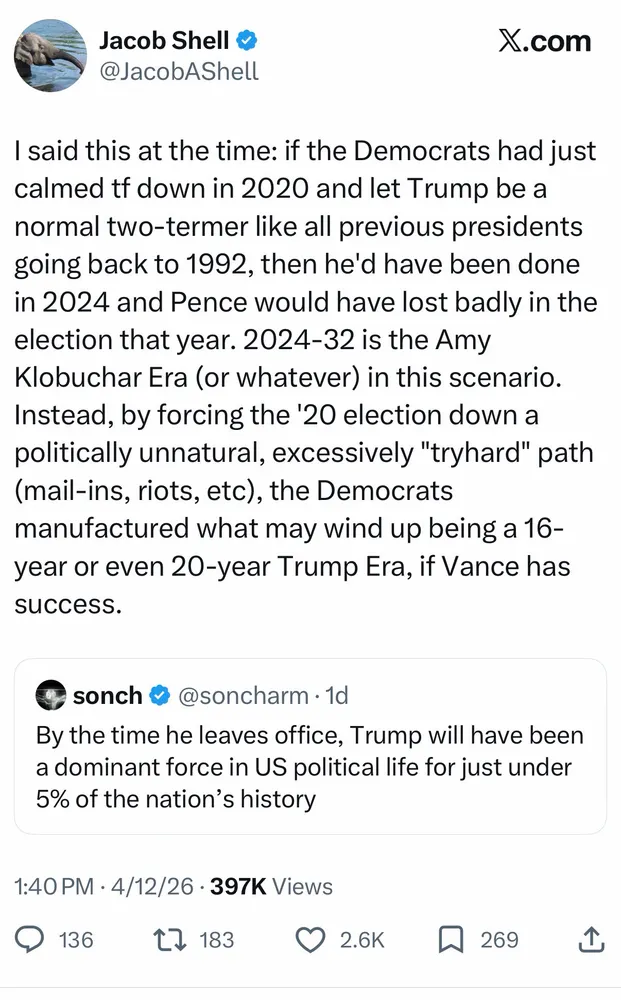Open the quoted tweet by sonch
Viewport: 621px width, 1000px height.
(x=310, y=770)
